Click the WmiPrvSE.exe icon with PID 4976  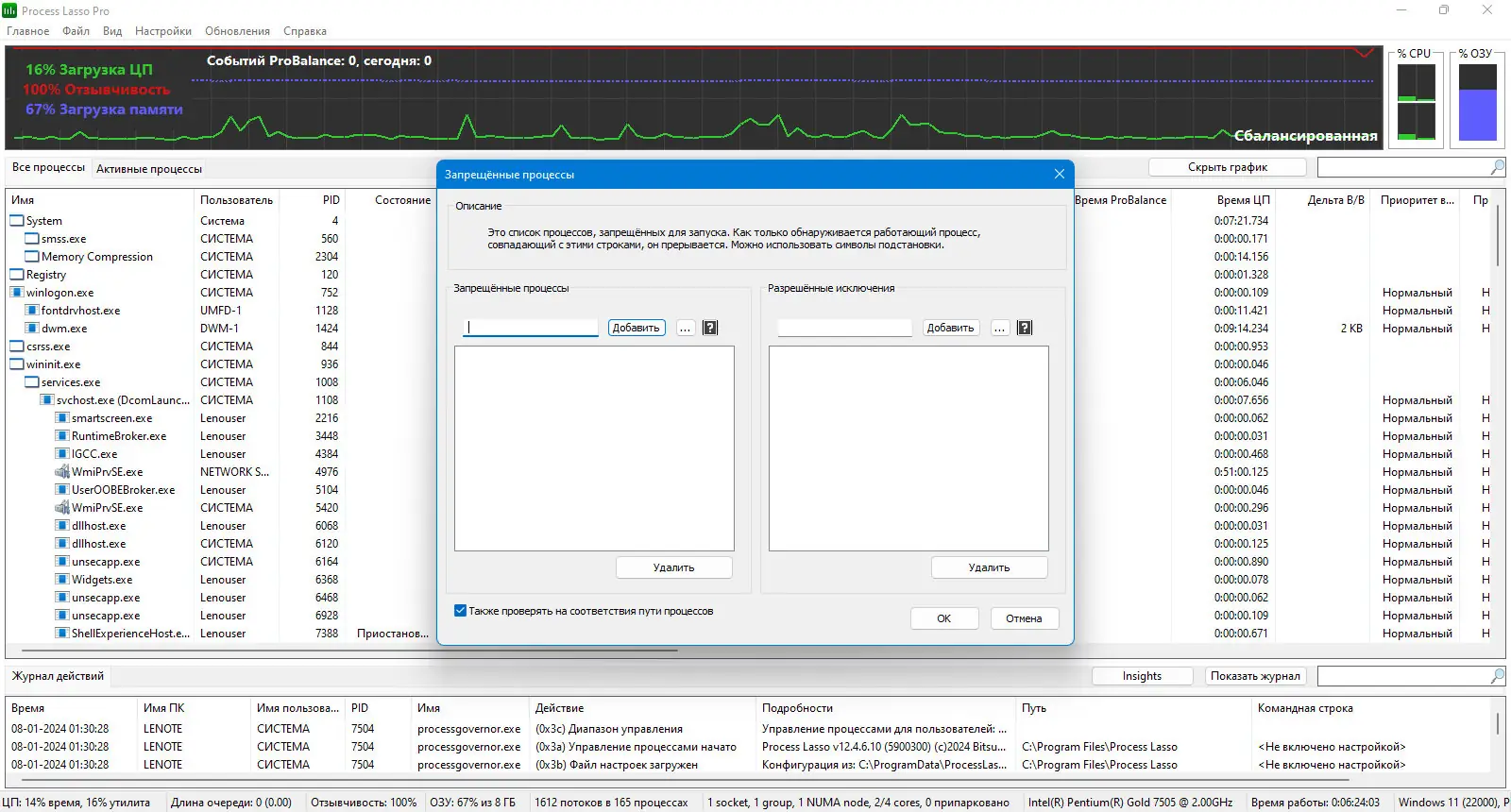click(62, 472)
